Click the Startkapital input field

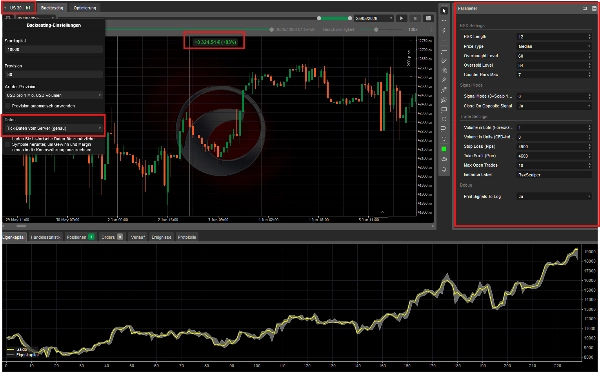tap(54, 49)
